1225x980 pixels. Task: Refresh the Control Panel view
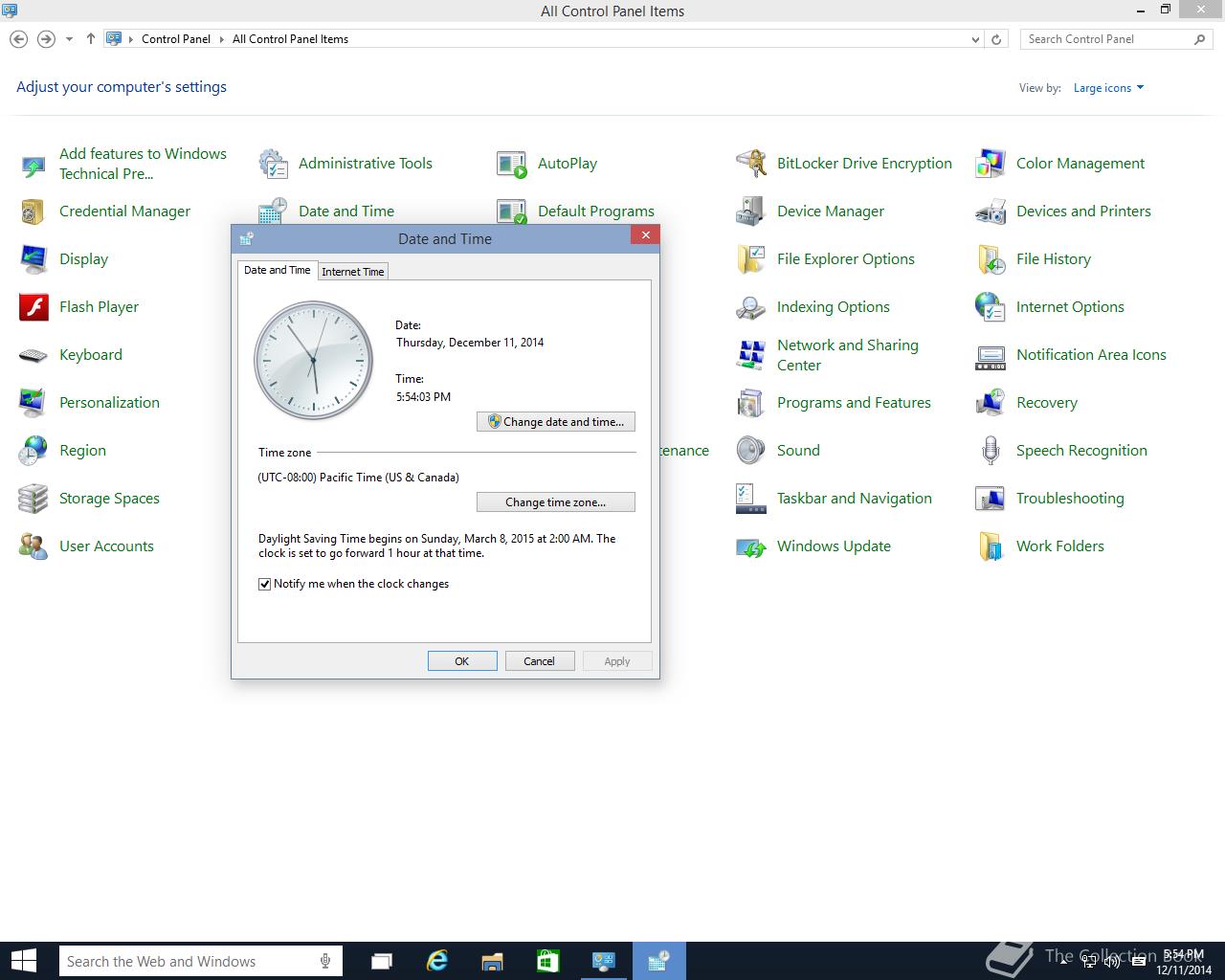click(x=996, y=39)
